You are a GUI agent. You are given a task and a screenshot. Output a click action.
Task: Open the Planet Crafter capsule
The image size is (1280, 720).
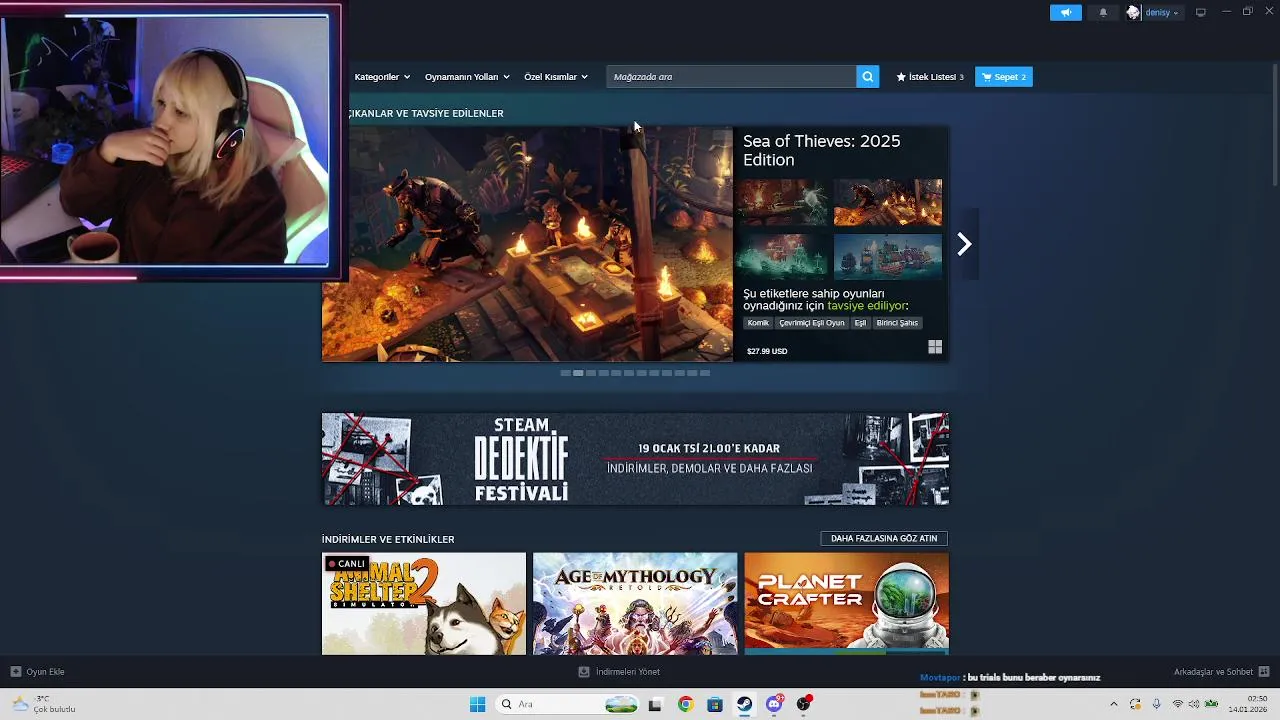pos(846,604)
